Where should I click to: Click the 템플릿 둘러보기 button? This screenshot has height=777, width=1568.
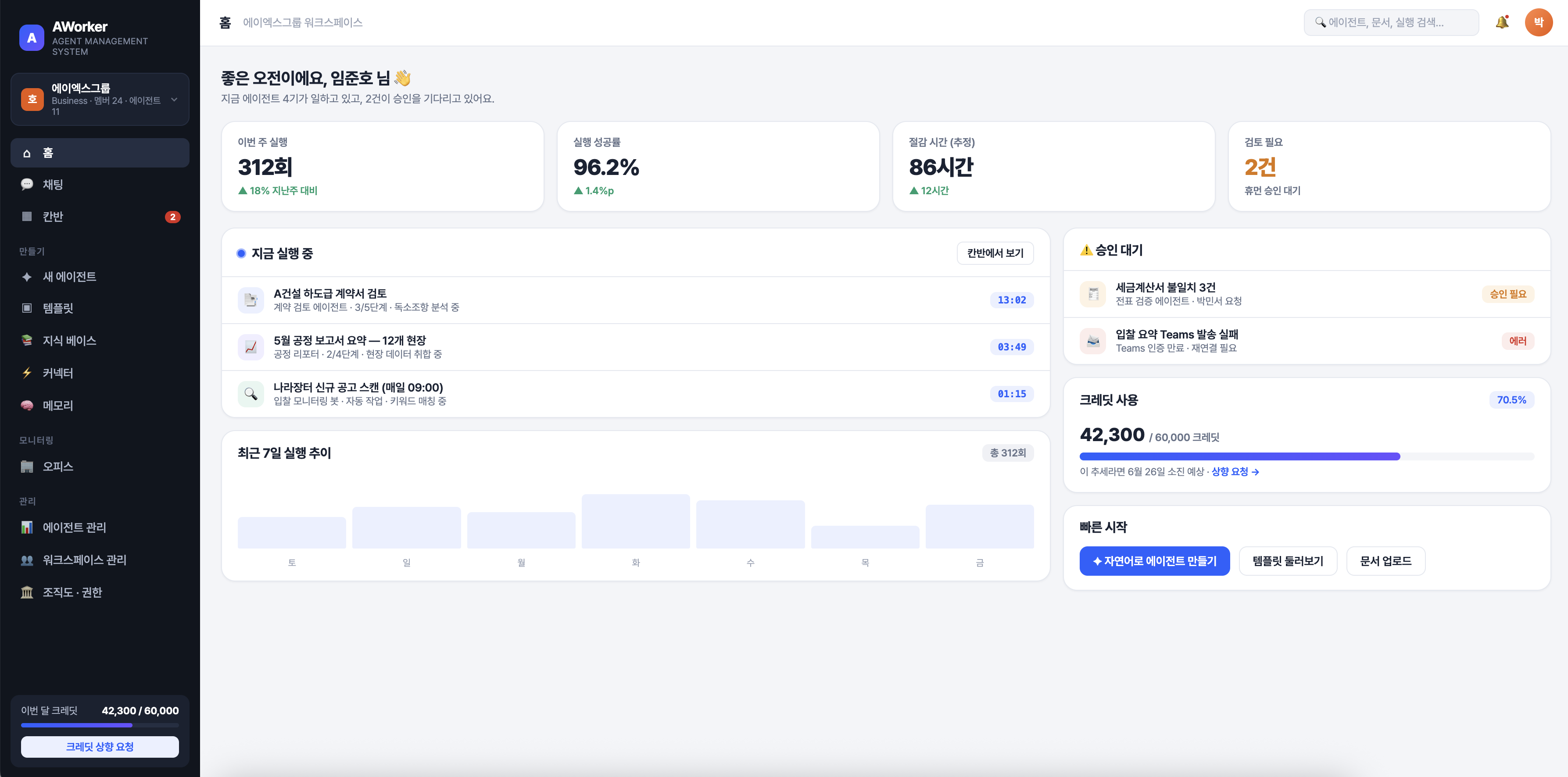coord(1287,561)
